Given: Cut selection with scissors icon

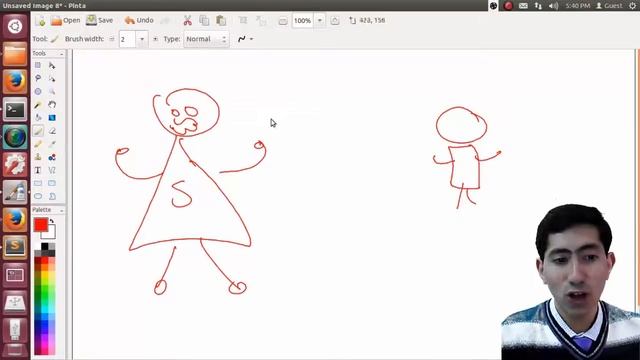Looking at the screenshot, I should pyautogui.click(x=187, y=20).
